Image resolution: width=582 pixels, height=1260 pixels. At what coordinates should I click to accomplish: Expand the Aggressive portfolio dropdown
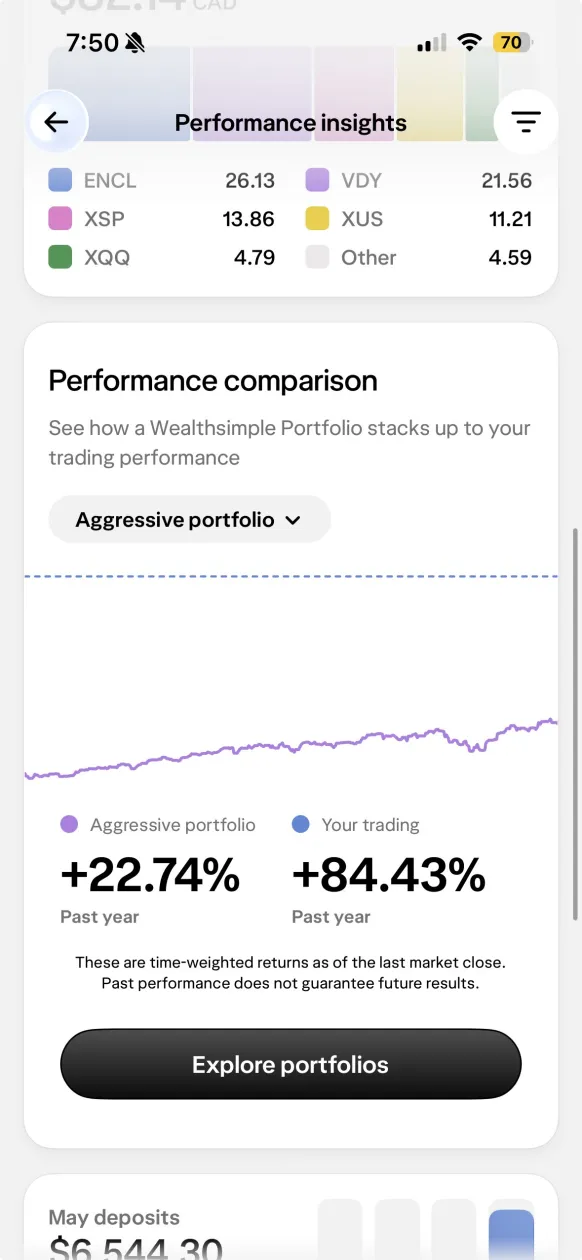click(189, 520)
